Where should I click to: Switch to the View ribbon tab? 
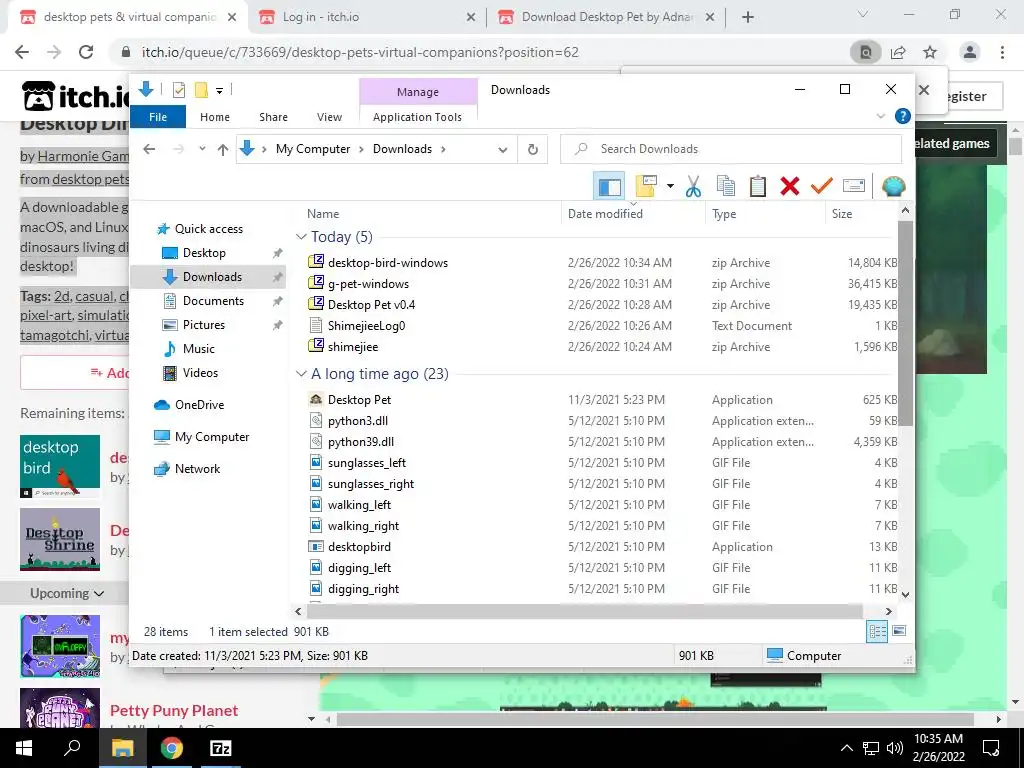click(329, 117)
